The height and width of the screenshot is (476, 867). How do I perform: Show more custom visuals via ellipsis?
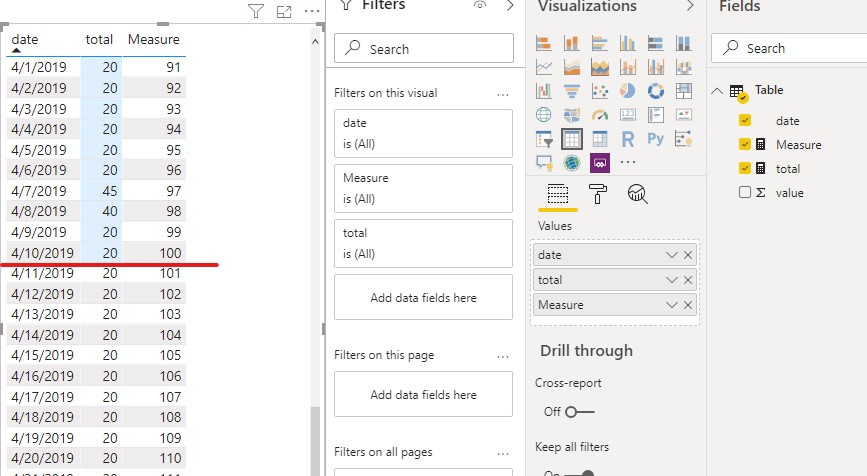(628, 163)
